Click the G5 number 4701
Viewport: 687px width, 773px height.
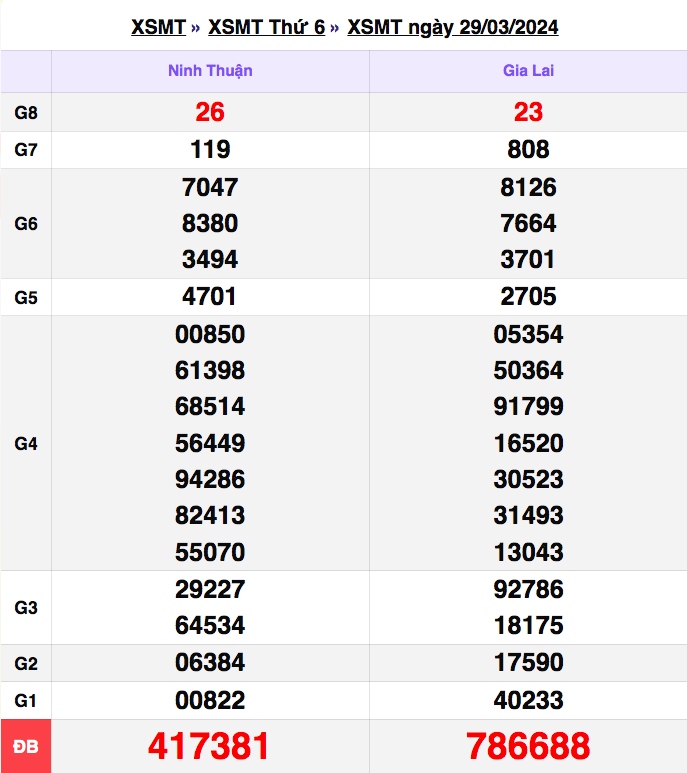[x=210, y=297]
